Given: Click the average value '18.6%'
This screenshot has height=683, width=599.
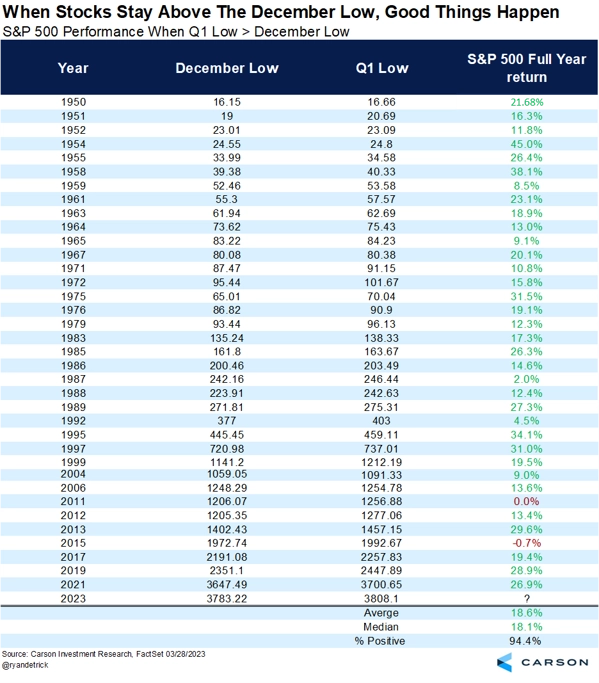Looking at the screenshot, I should coord(527,613).
